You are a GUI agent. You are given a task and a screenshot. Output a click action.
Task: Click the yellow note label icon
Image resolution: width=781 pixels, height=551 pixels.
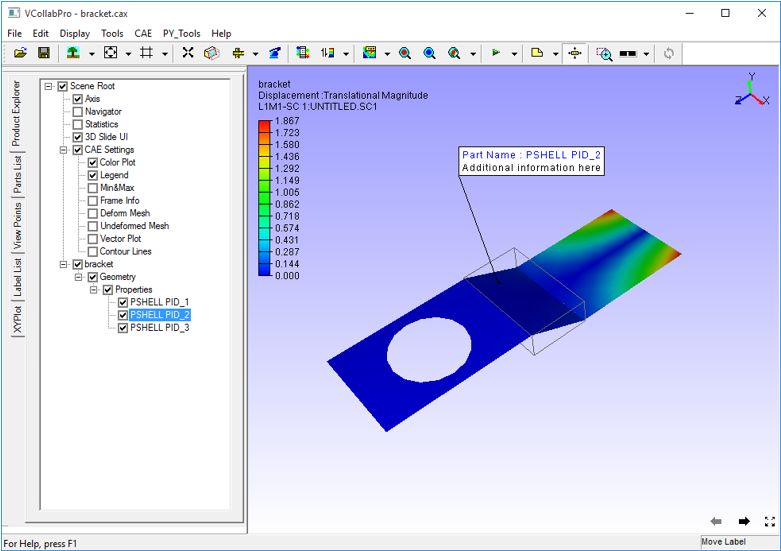tap(537, 52)
